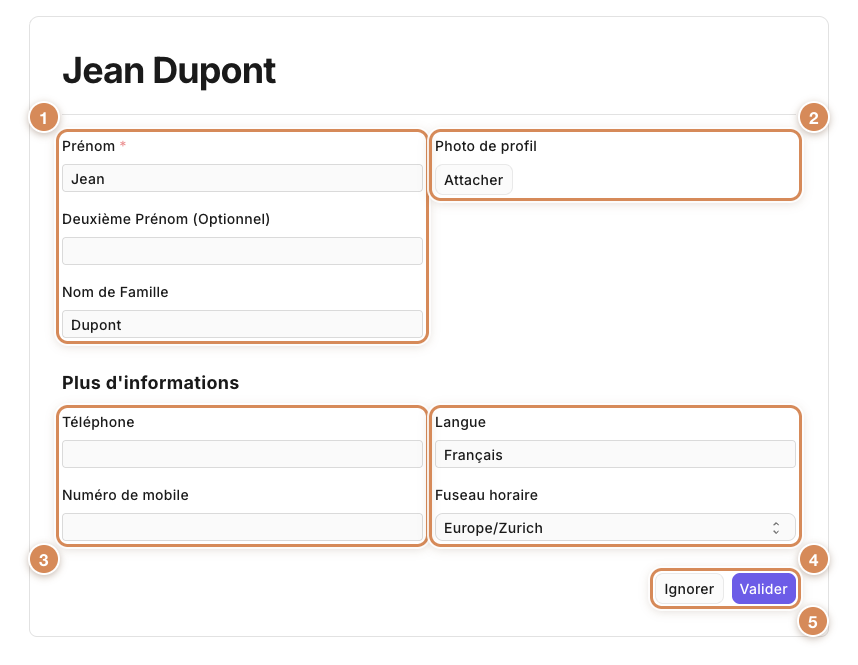Screen dimensions: 858x665
Task: Click the Fuseau horaire label
Action: [486, 495]
